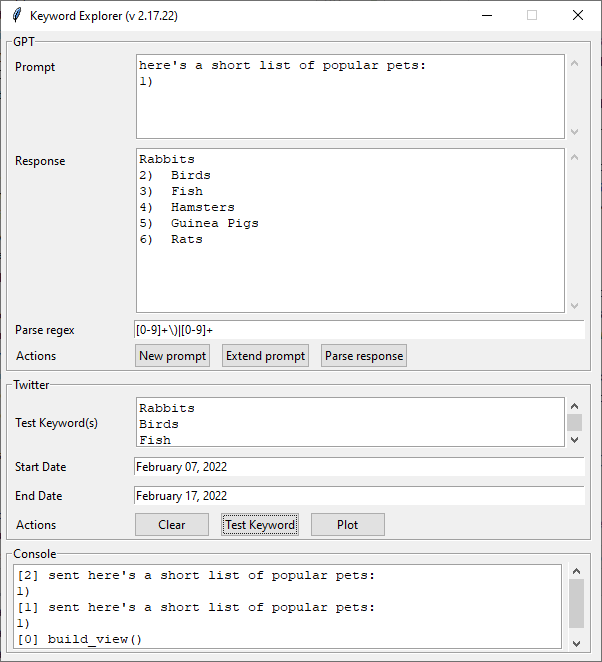Click the Plot button
The width and height of the screenshot is (602, 662).
347,525
